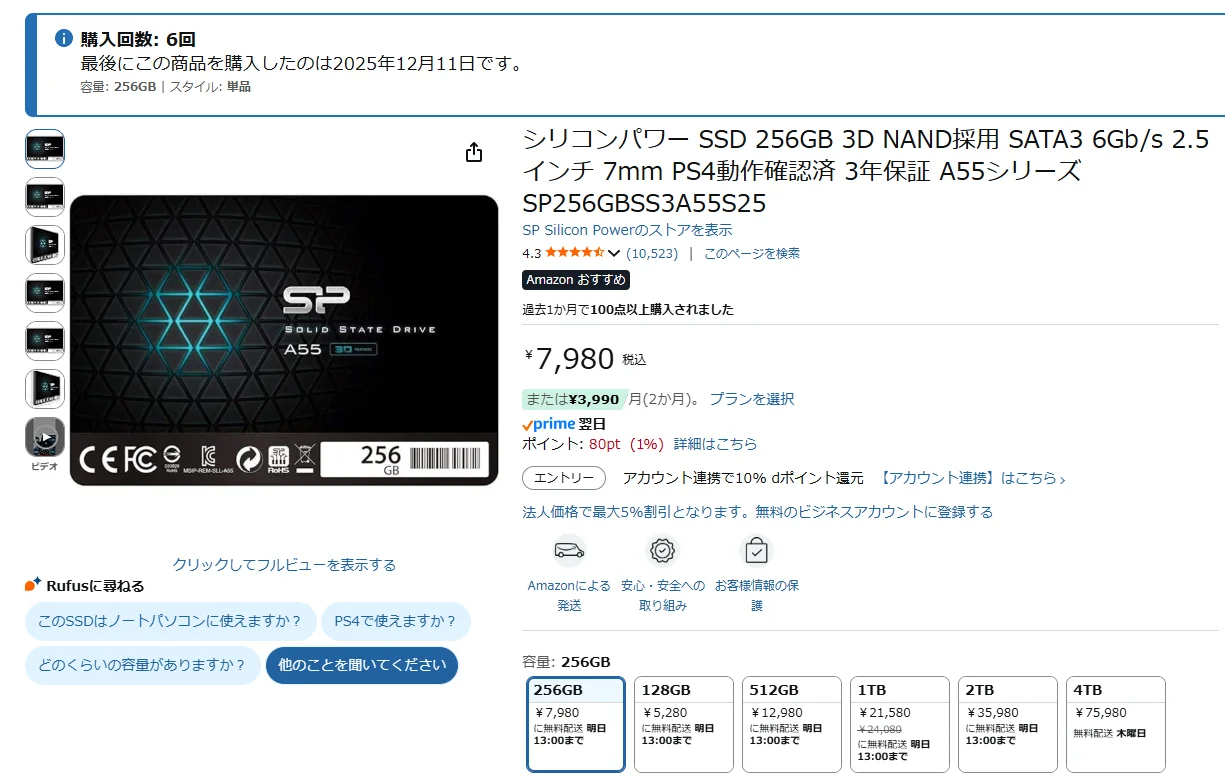Screen dimensions: 1225x782
Task: Open the アカウント連携 link chevron
Action: [1062, 479]
